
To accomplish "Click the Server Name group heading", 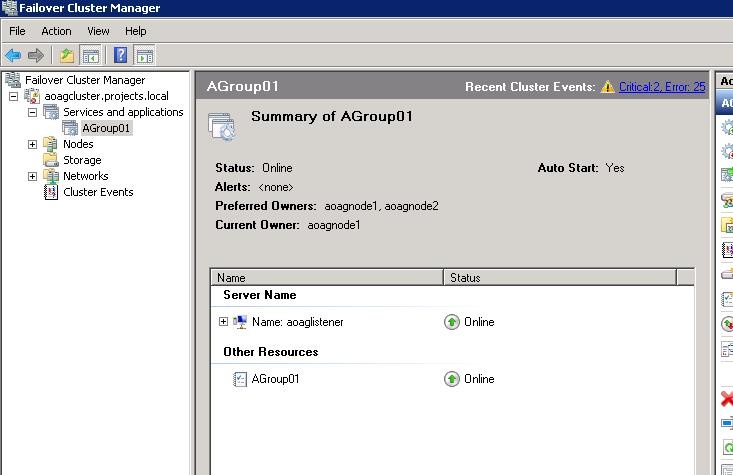I will 260,295.
